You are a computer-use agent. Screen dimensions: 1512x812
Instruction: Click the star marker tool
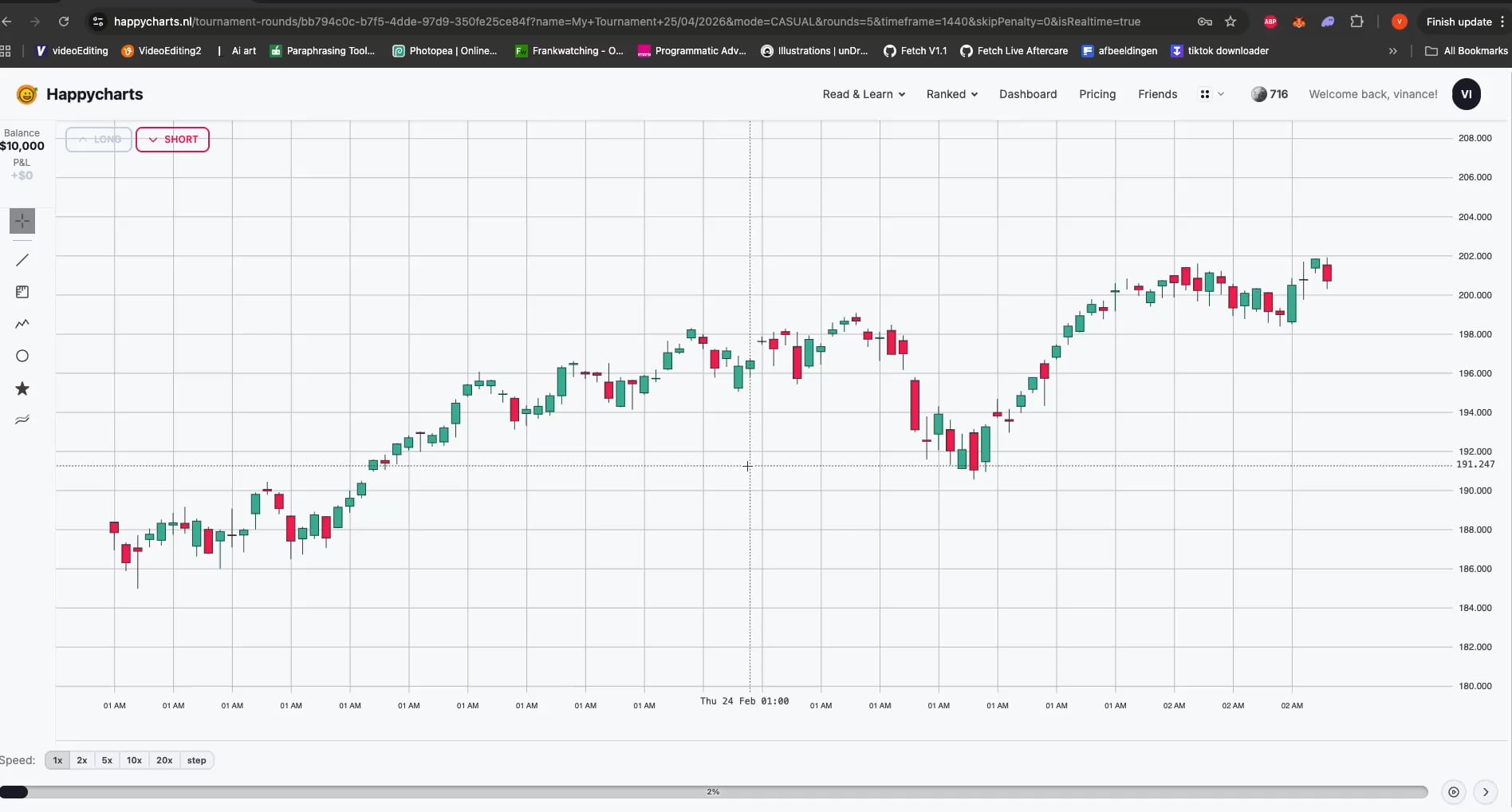[22, 388]
